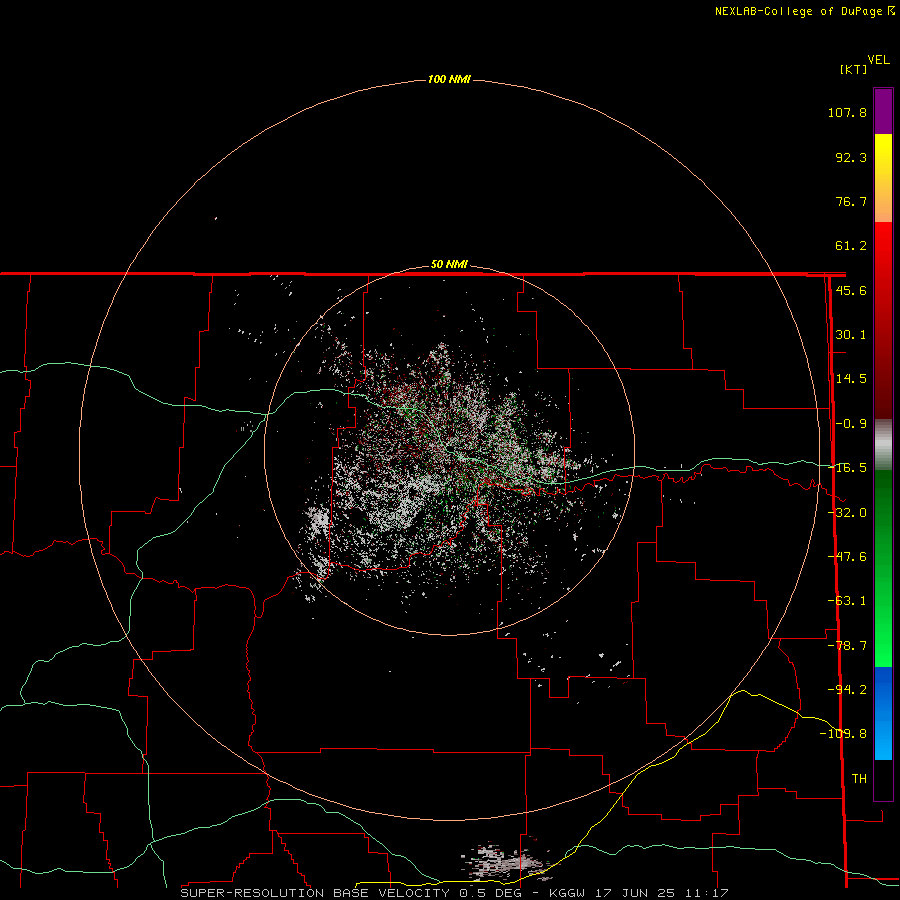The height and width of the screenshot is (900, 900).
Task: Click the -16.5 velocity scale value
Action: tap(848, 468)
